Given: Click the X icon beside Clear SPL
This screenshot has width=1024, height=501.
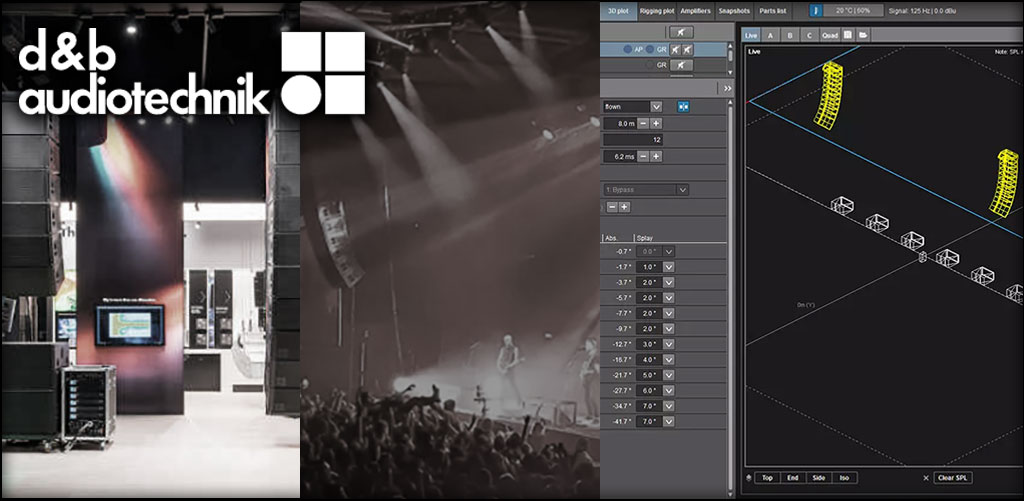Looking at the screenshot, I should [x=925, y=478].
